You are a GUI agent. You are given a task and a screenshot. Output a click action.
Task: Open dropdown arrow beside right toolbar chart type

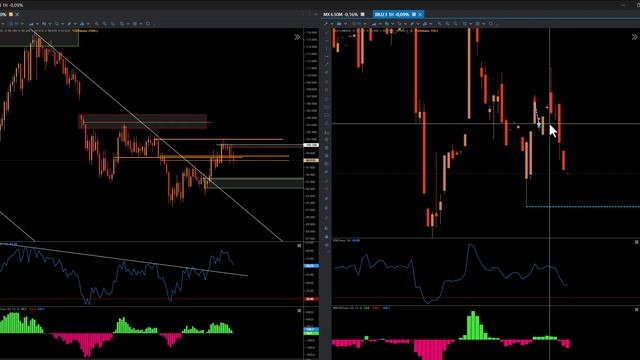380,24
